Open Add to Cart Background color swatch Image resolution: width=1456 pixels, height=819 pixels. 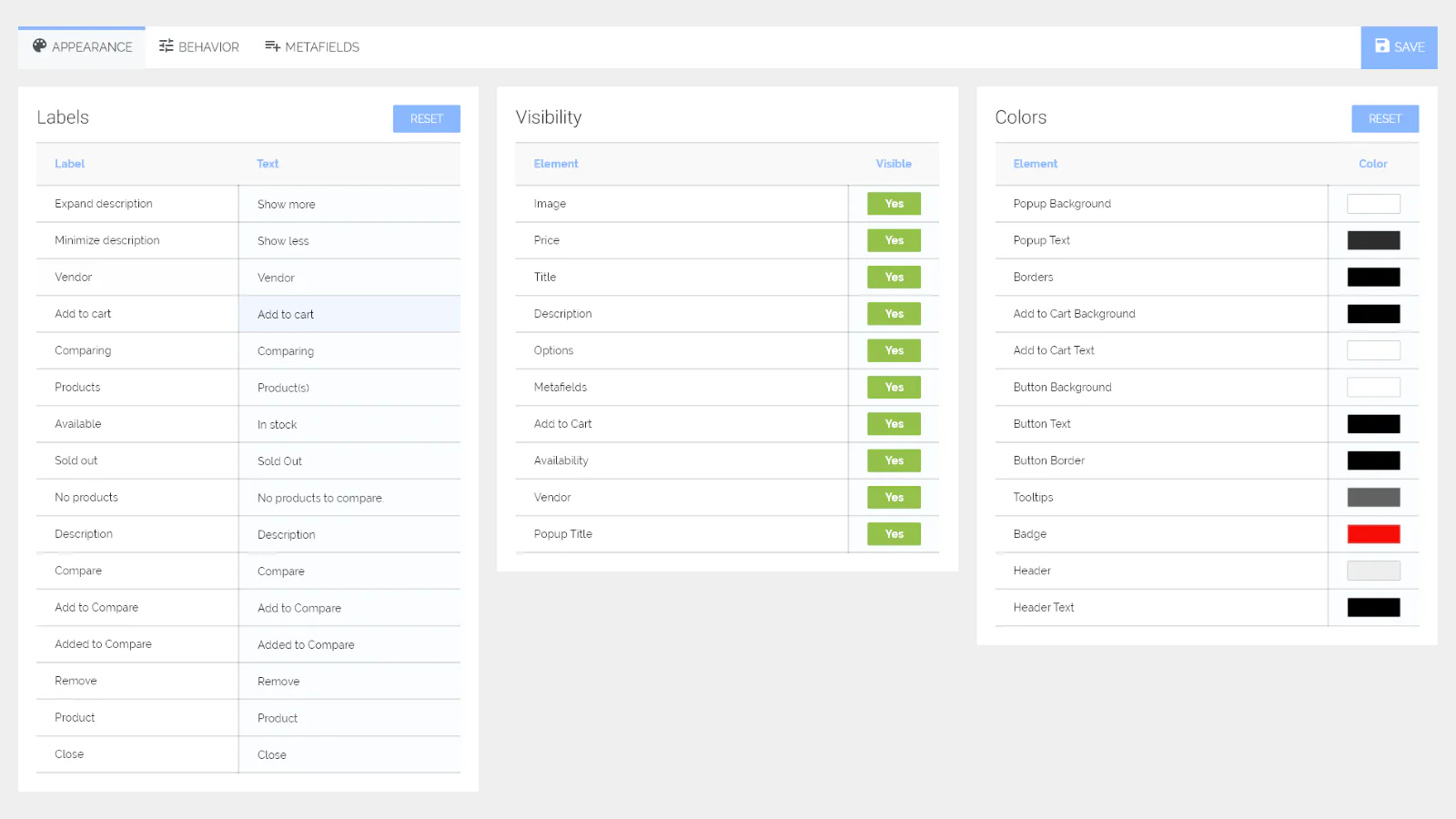[1373, 314]
